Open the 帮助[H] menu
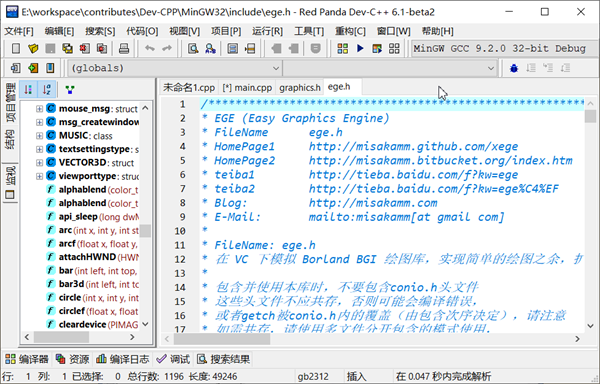 point(437,31)
